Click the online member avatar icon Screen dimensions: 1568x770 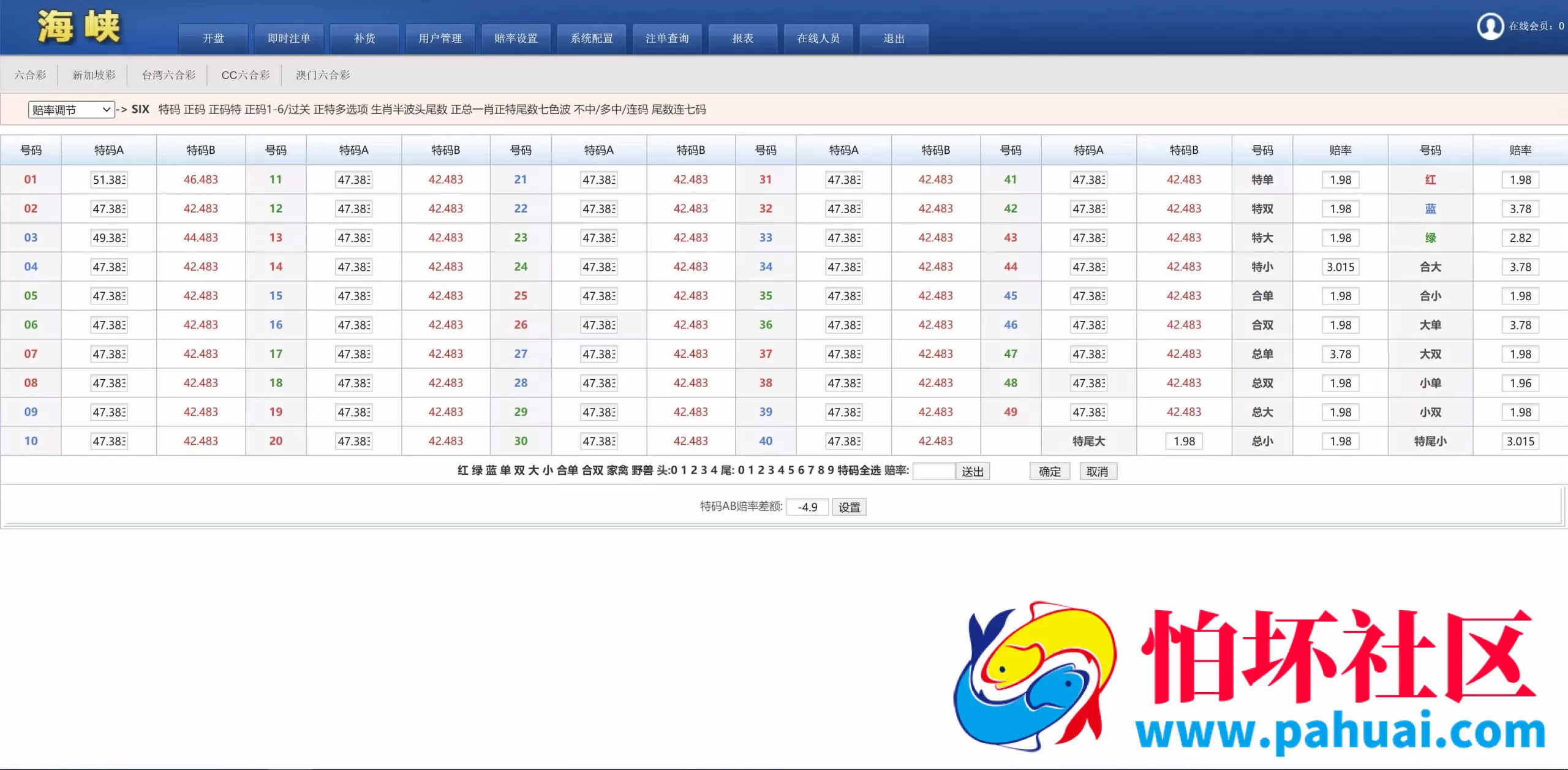(x=1490, y=26)
